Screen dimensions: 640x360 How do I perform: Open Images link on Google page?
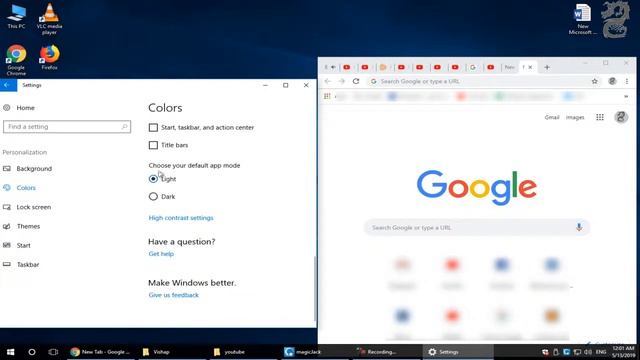pos(575,118)
